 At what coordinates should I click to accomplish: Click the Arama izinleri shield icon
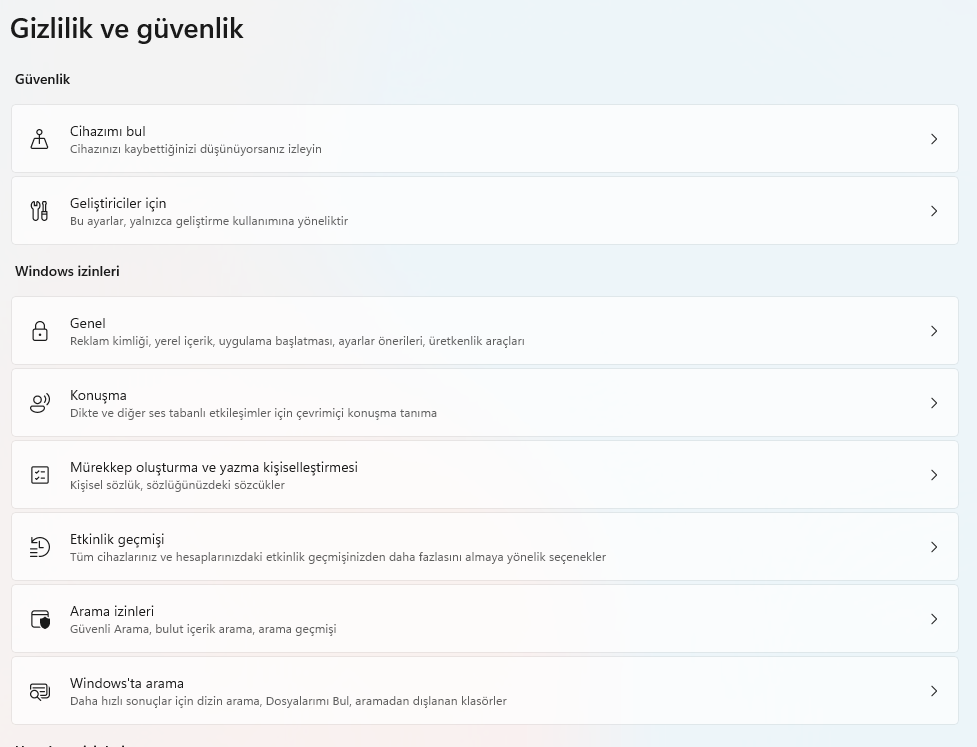(41, 619)
